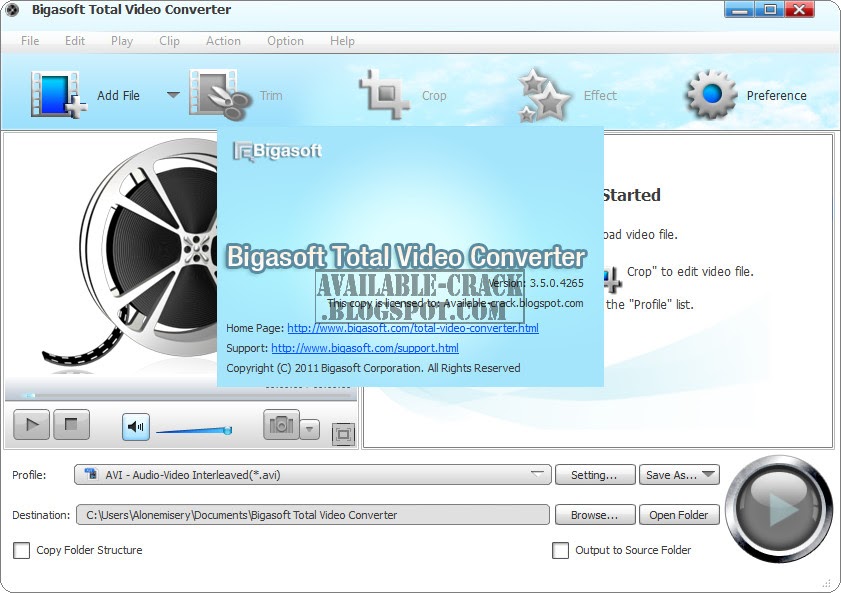
Task: Click the Effect label
Action: (600, 95)
